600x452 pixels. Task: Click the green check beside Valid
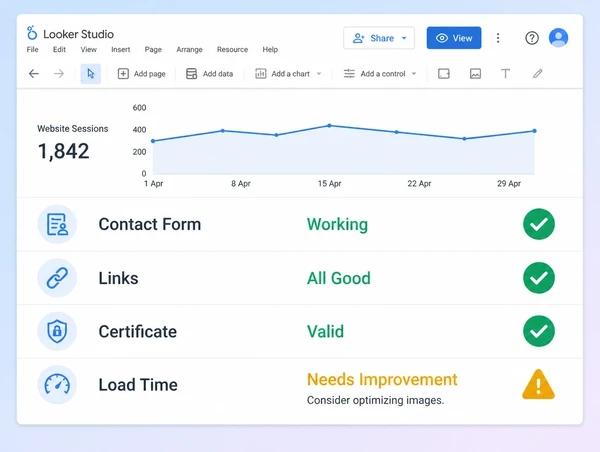point(539,331)
